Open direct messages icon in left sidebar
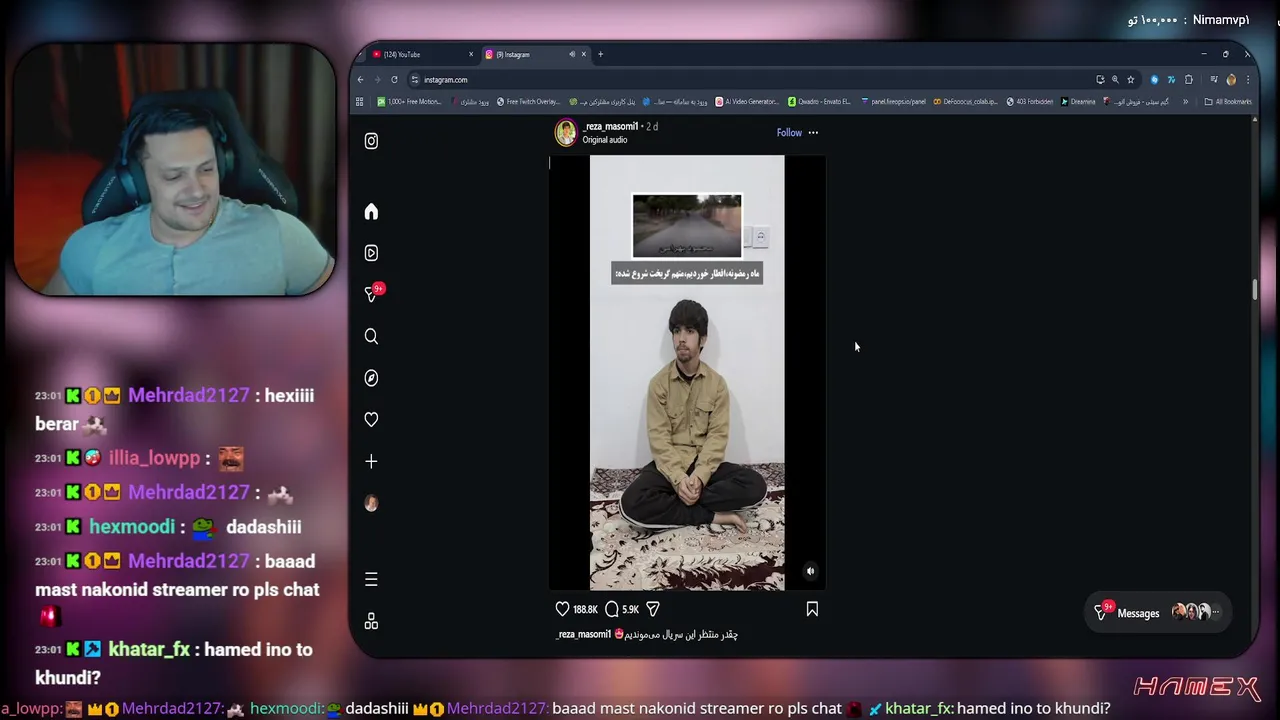This screenshot has width=1280, height=720. 371,295
